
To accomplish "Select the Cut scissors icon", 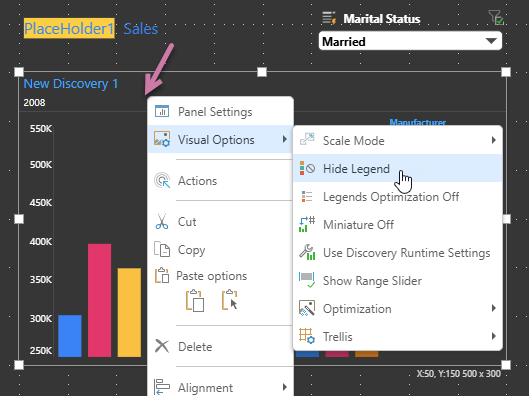I will click(x=162, y=222).
